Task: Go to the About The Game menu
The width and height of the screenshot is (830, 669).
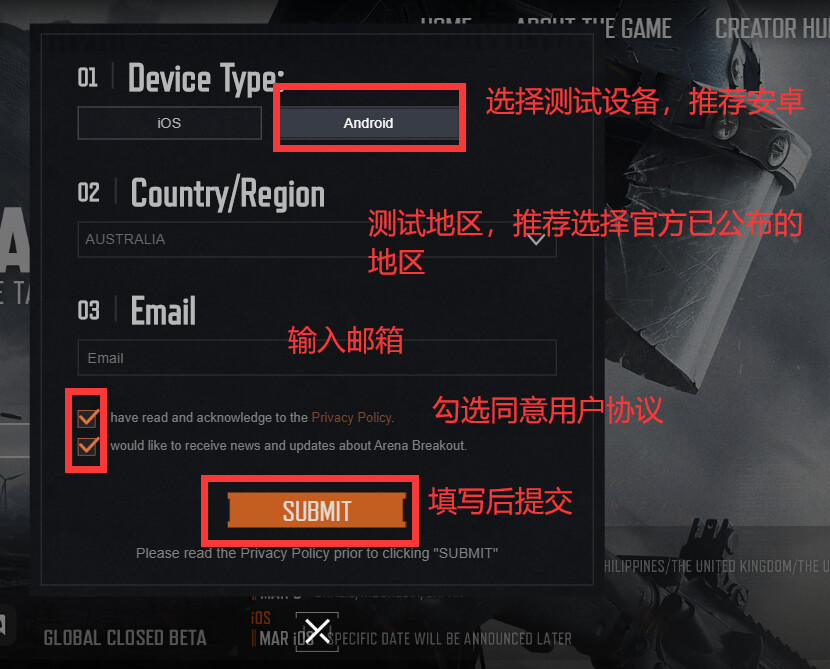Action: [593, 28]
